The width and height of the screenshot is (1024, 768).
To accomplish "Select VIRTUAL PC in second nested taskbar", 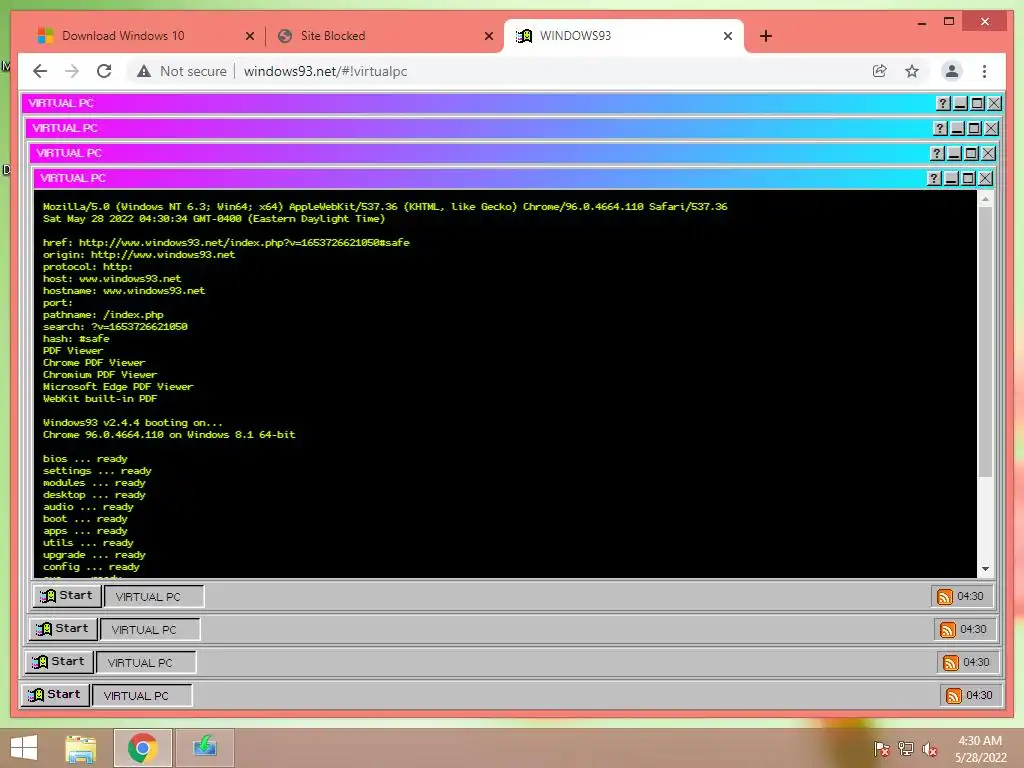I will pos(150,630).
